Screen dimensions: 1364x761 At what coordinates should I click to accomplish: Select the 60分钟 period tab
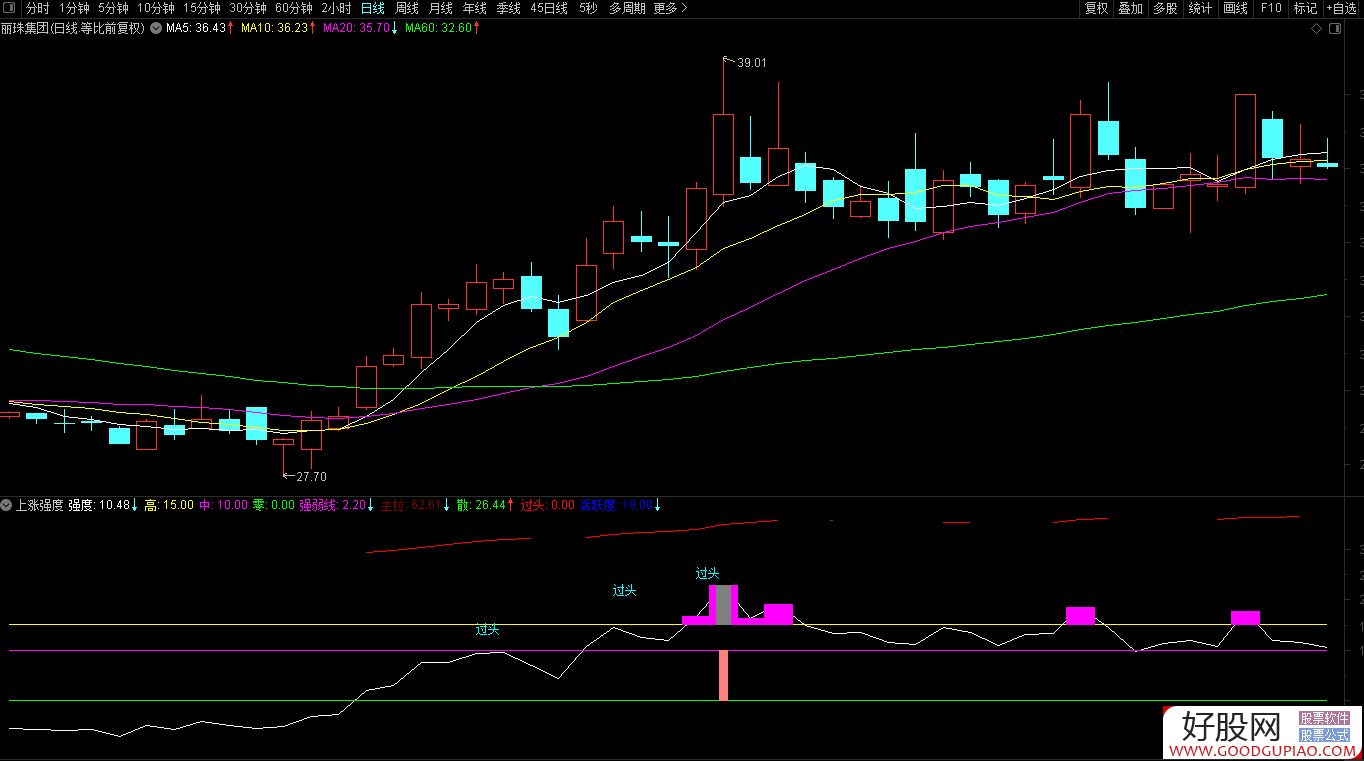click(x=294, y=8)
